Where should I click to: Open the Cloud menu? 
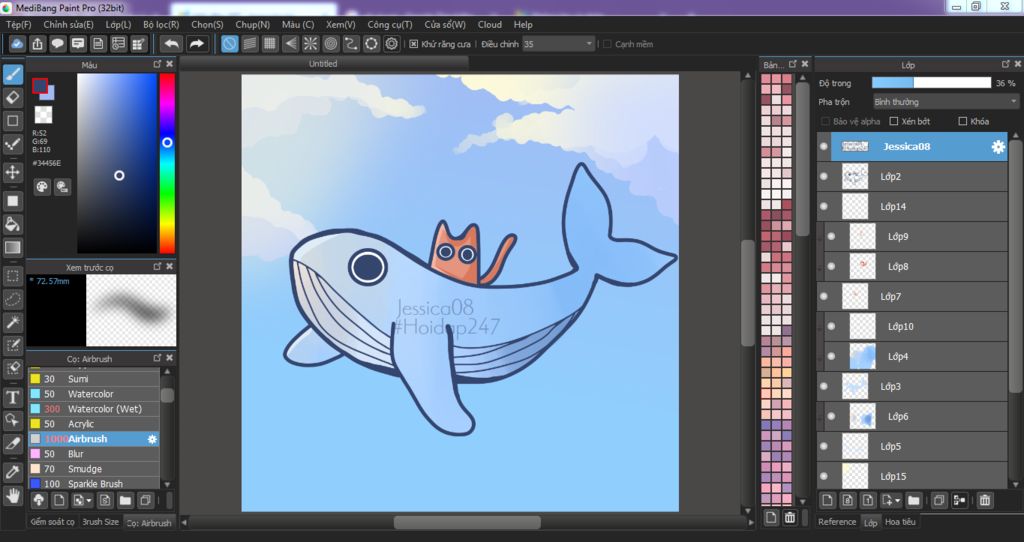click(490, 24)
